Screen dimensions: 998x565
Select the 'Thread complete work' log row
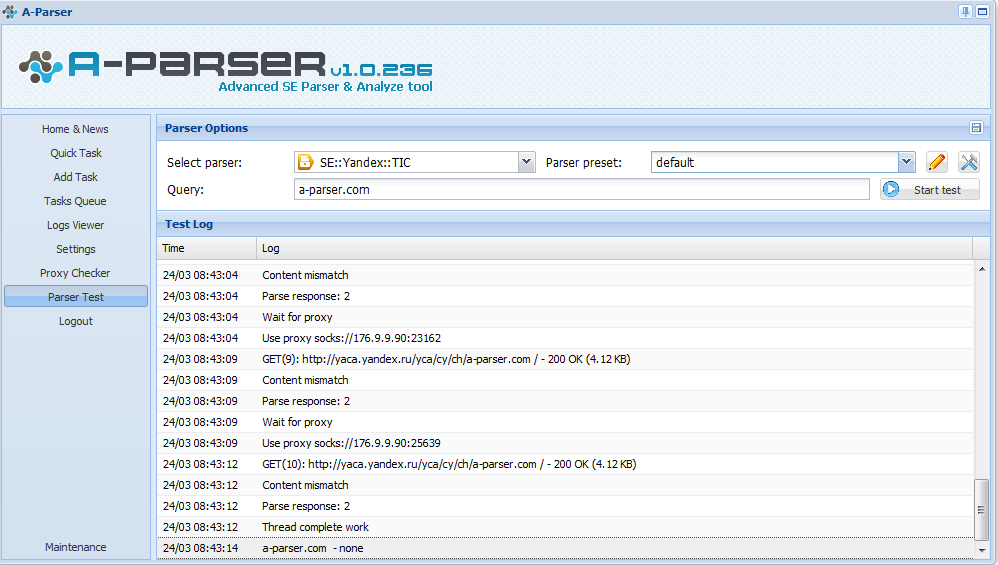tap(565, 527)
